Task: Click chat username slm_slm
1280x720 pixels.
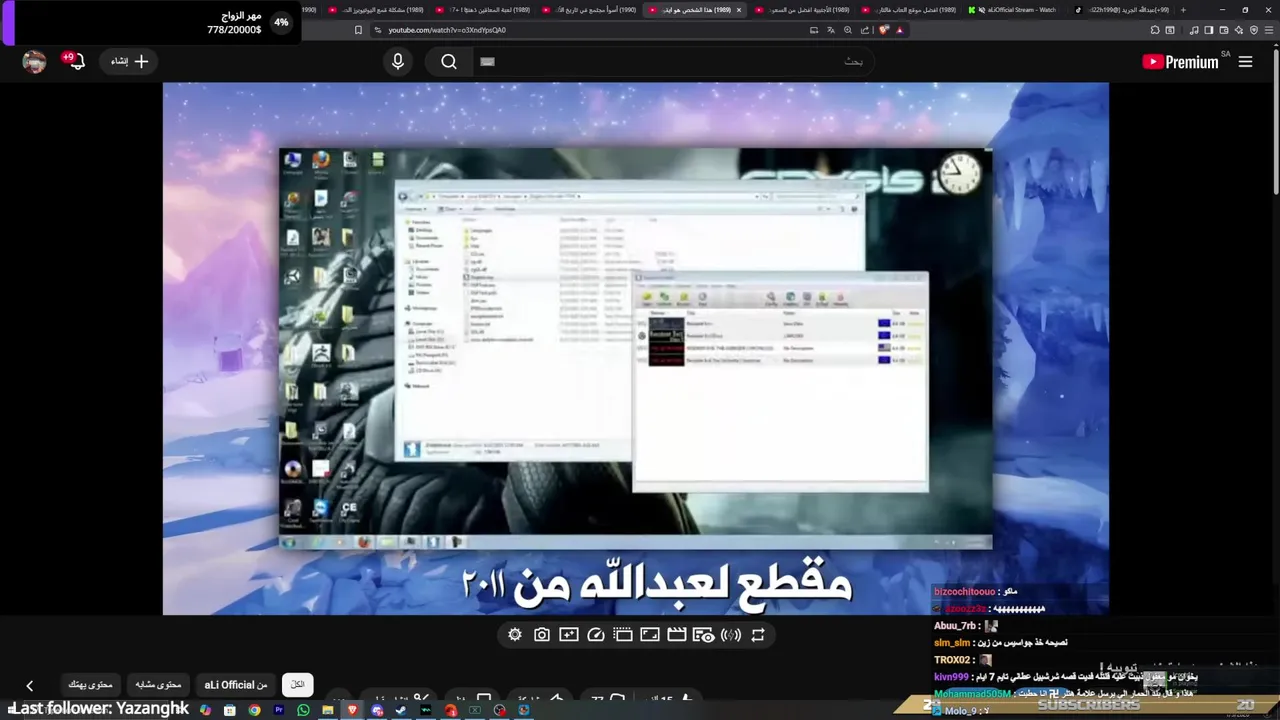Action: 952,643
